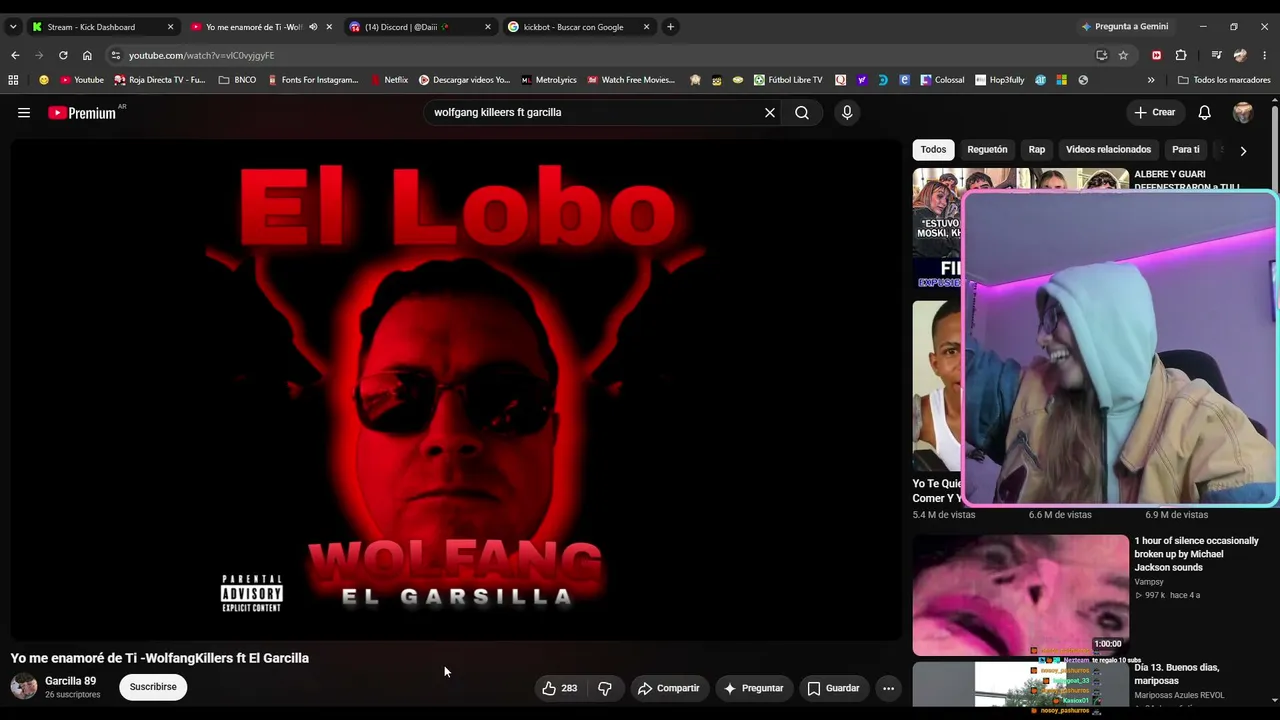
Task: Open the BNCO bookmarks folder
Action: pos(237,80)
